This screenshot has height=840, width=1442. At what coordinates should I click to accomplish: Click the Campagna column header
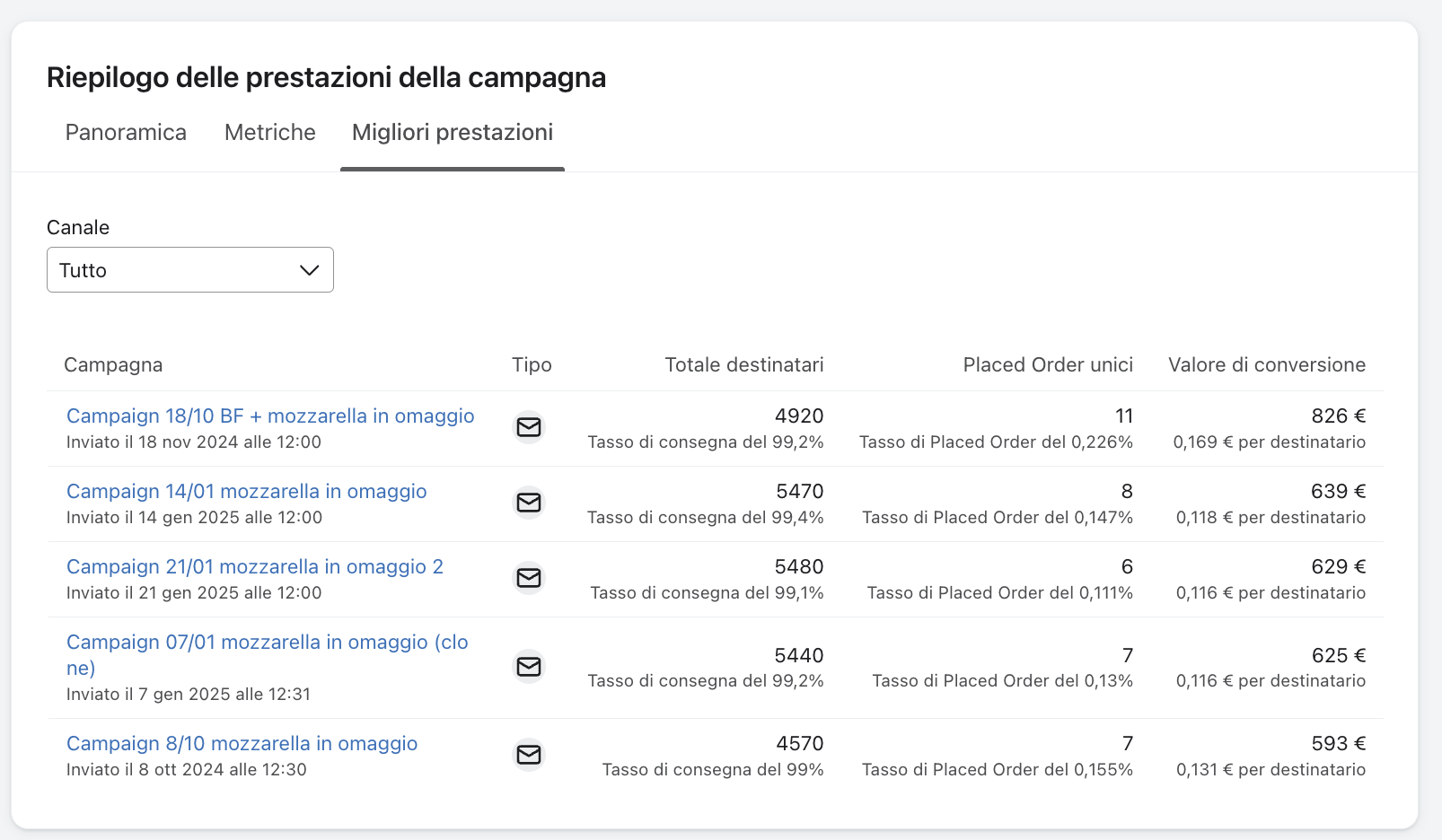113,365
